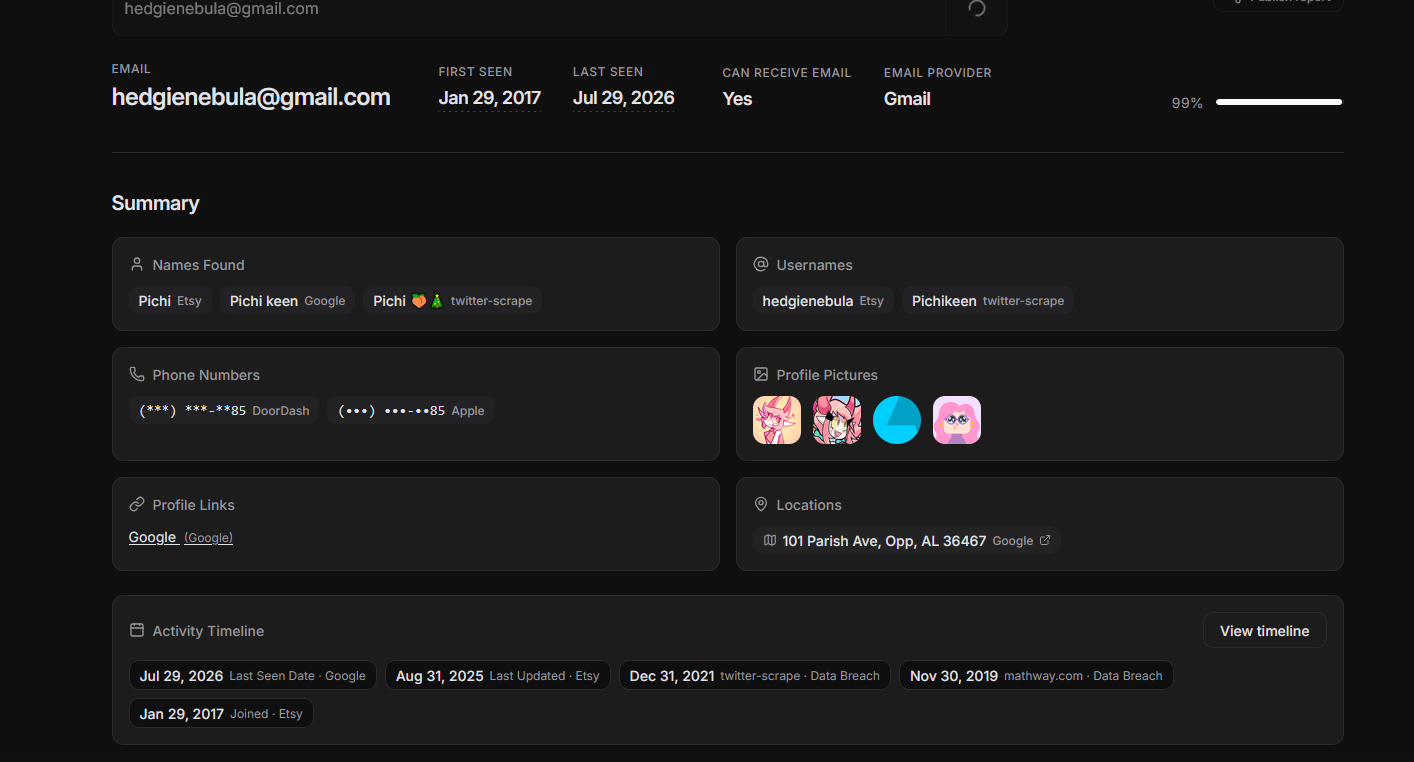Open the second profile picture with pink-haired character
The width and height of the screenshot is (1414, 762).
coord(837,420)
